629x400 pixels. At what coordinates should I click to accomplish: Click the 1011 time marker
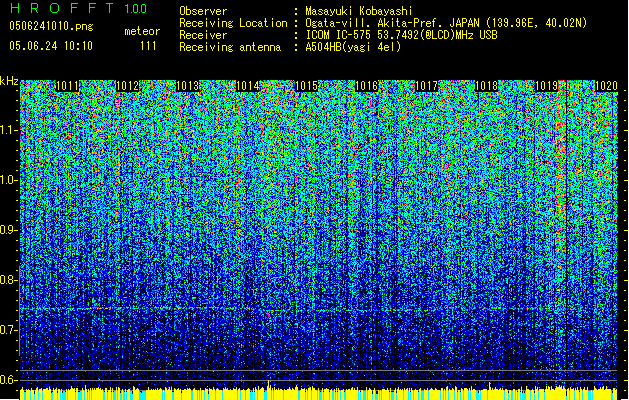coord(68,86)
